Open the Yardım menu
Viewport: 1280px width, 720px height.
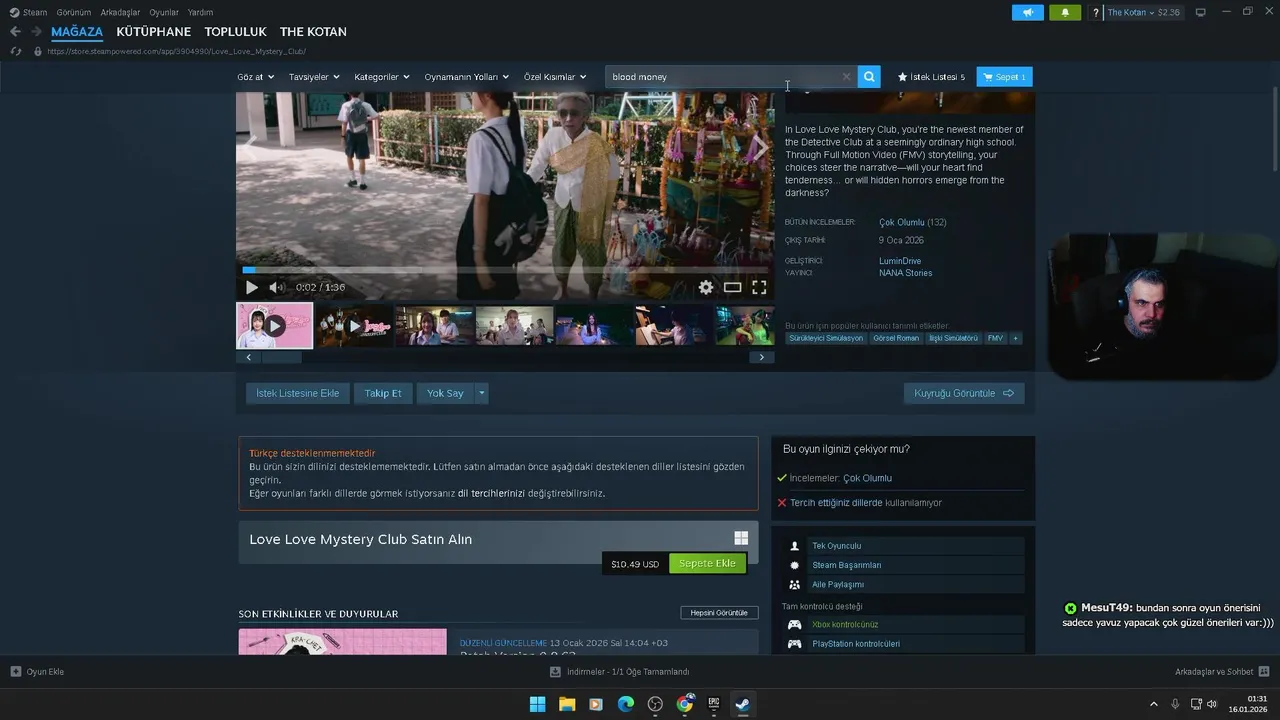tap(200, 12)
